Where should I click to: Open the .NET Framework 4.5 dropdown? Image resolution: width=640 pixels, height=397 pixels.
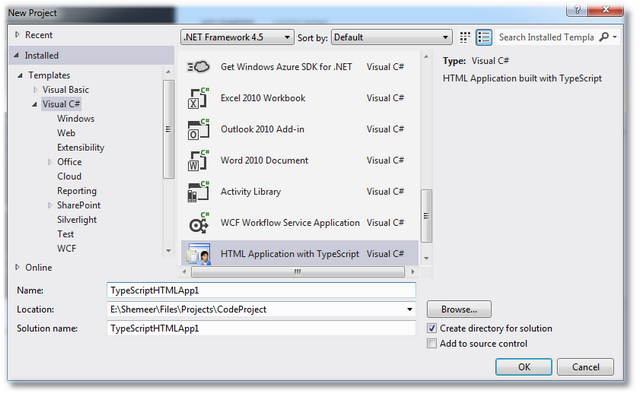pos(237,38)
